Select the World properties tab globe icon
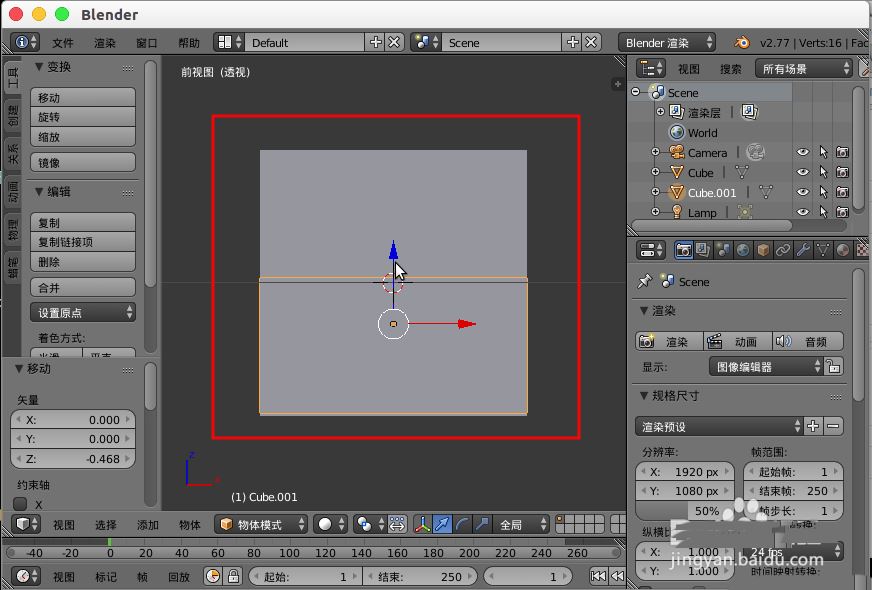 (x=742, y=249)
